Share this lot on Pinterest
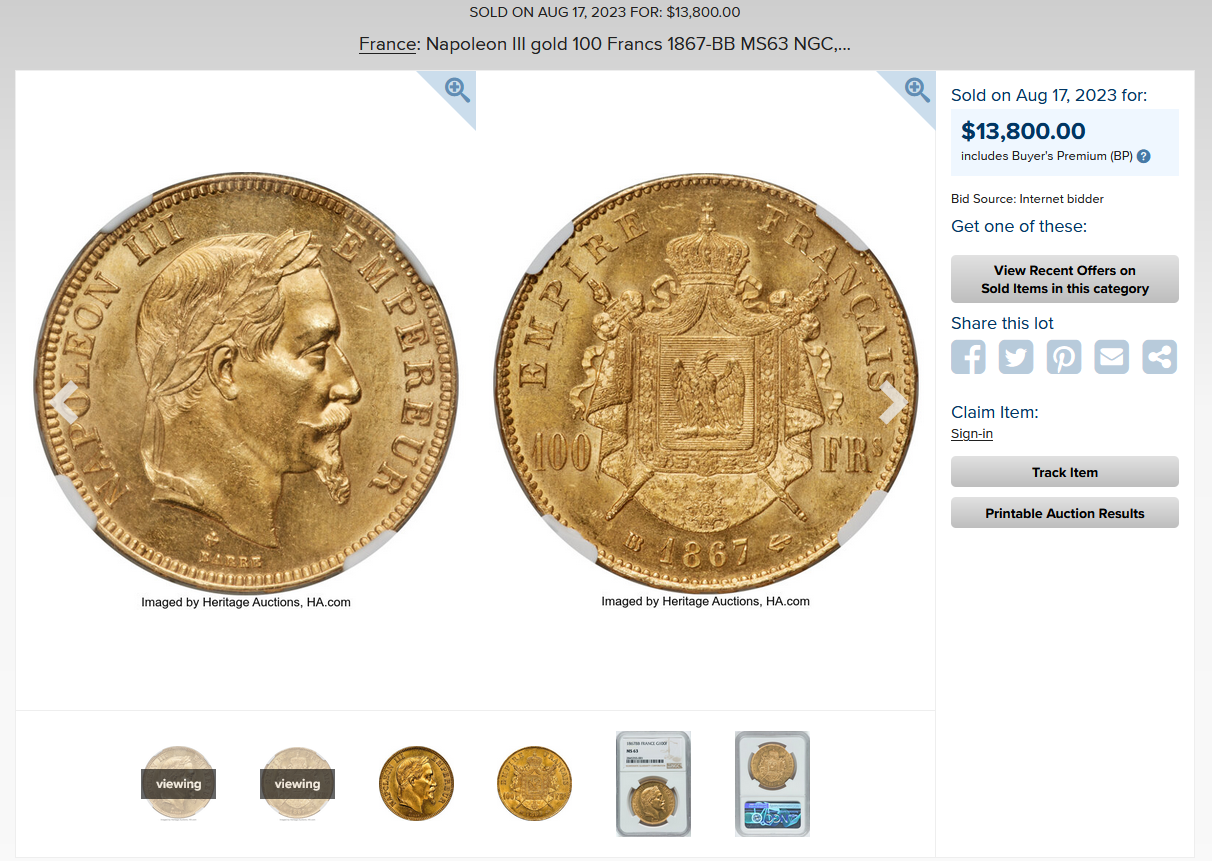Viewport: 1212px width, 861px height. 1064,357
